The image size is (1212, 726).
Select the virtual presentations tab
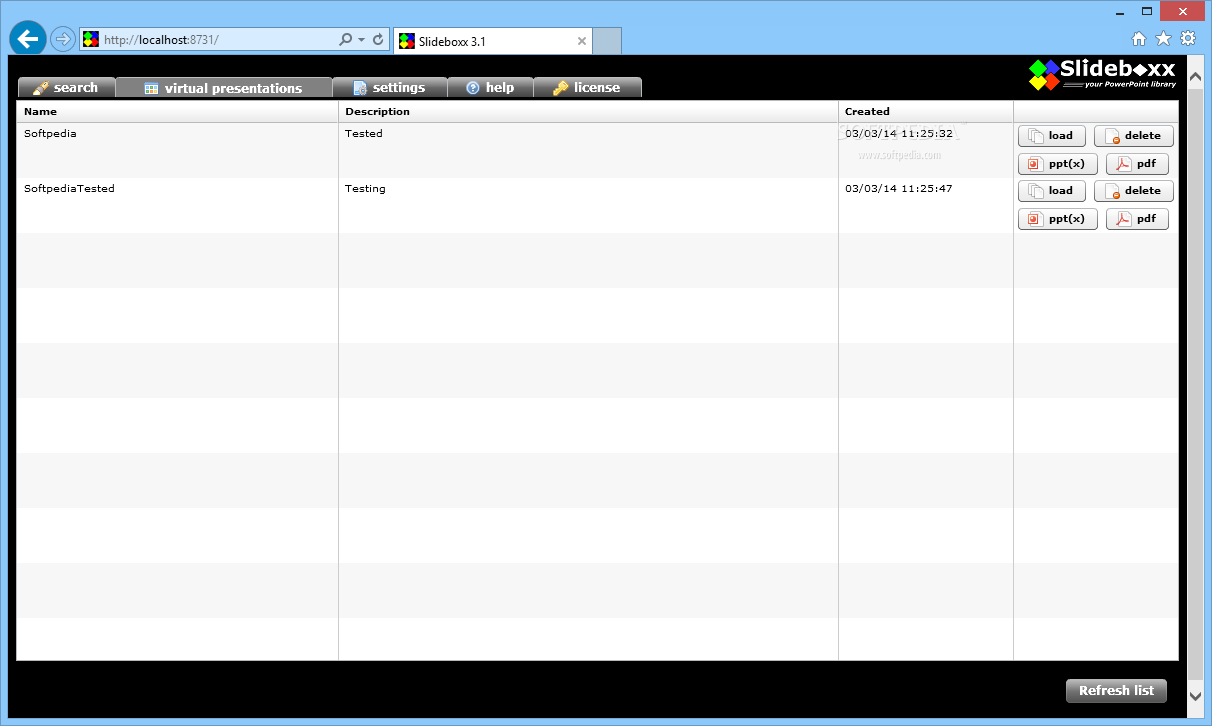coord(224,88)
